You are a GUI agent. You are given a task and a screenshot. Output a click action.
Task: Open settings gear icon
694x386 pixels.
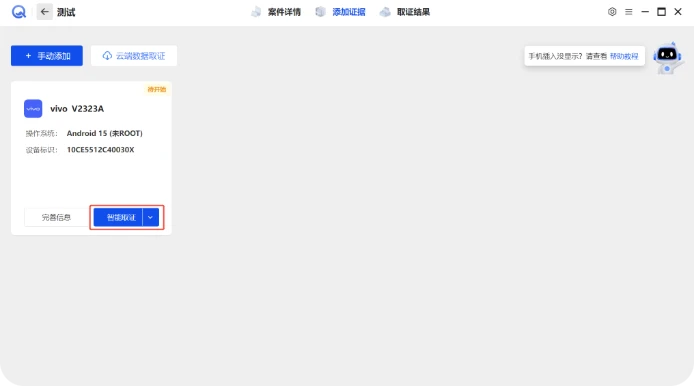(612, 12)
